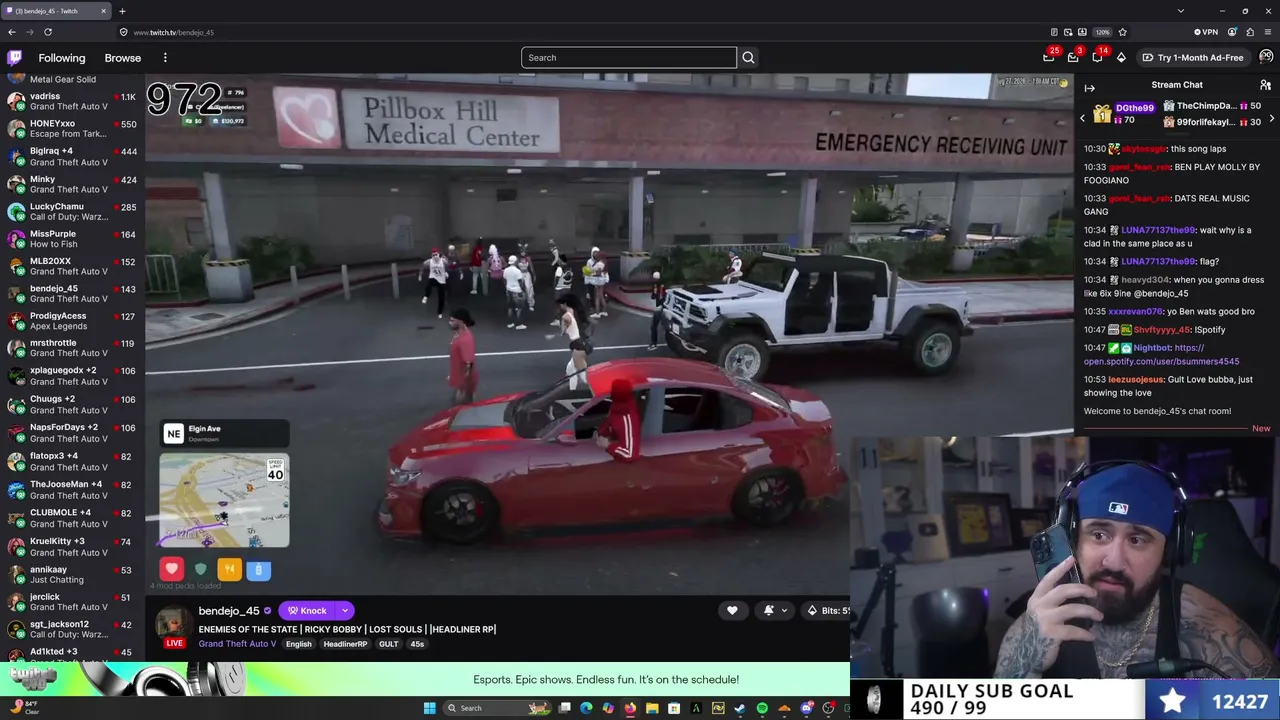The image size is (1280, 720).
Task: Click the VPN button in browser toolbar
Action: 1207,32
